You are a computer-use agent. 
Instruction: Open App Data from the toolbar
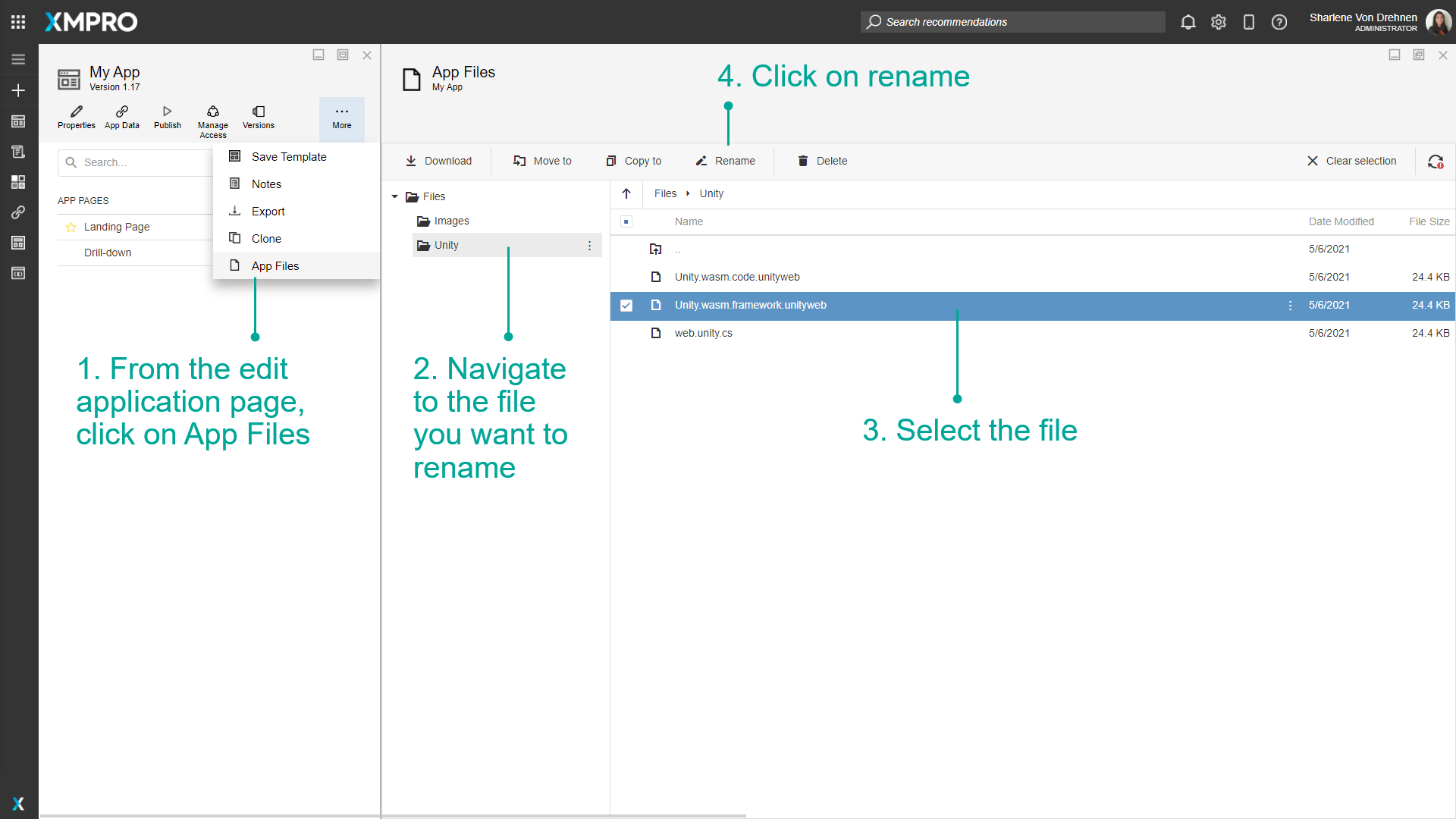pos(121,118)
